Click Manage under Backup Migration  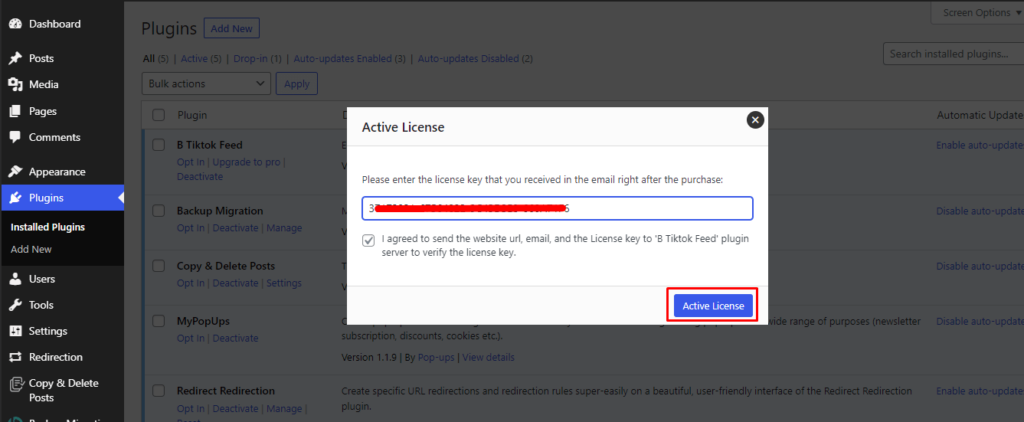(x=284, y=228)
